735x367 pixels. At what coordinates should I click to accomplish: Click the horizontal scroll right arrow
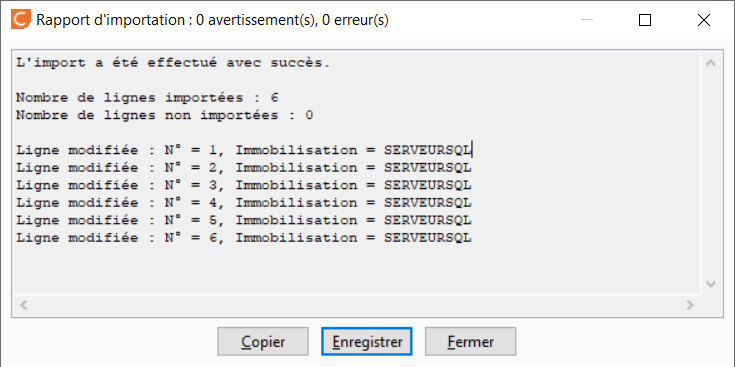[x=690, y=305]
